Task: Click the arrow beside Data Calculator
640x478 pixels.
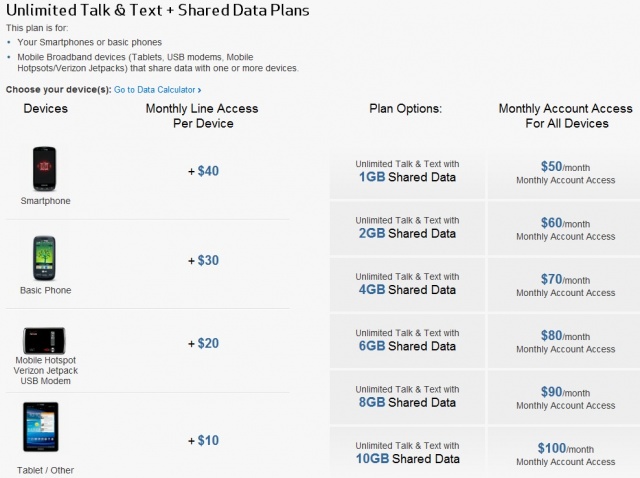Action: point(199,90)
